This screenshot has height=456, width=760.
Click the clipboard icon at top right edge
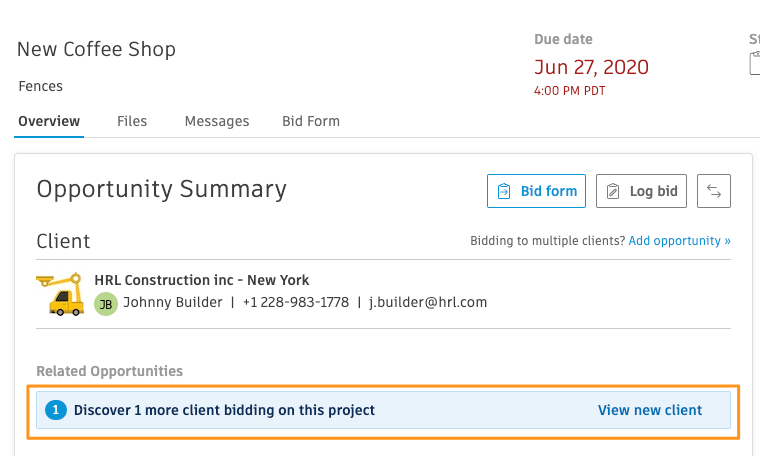coord(755,63)
